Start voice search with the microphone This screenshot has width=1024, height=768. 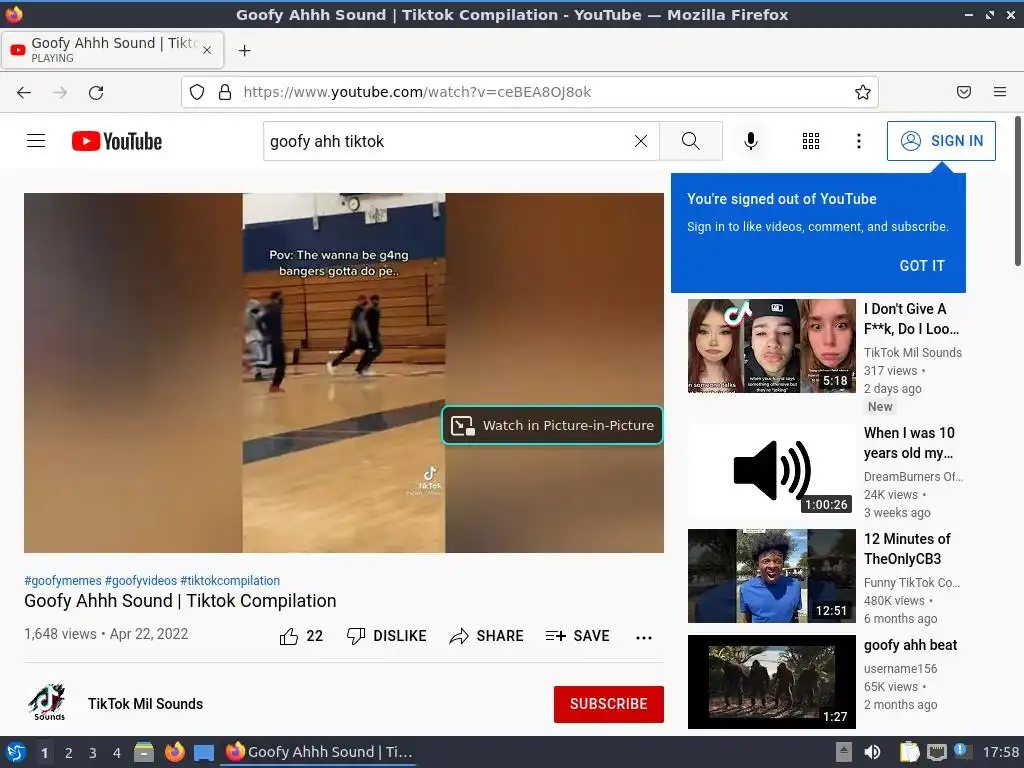tap(751, 141)
